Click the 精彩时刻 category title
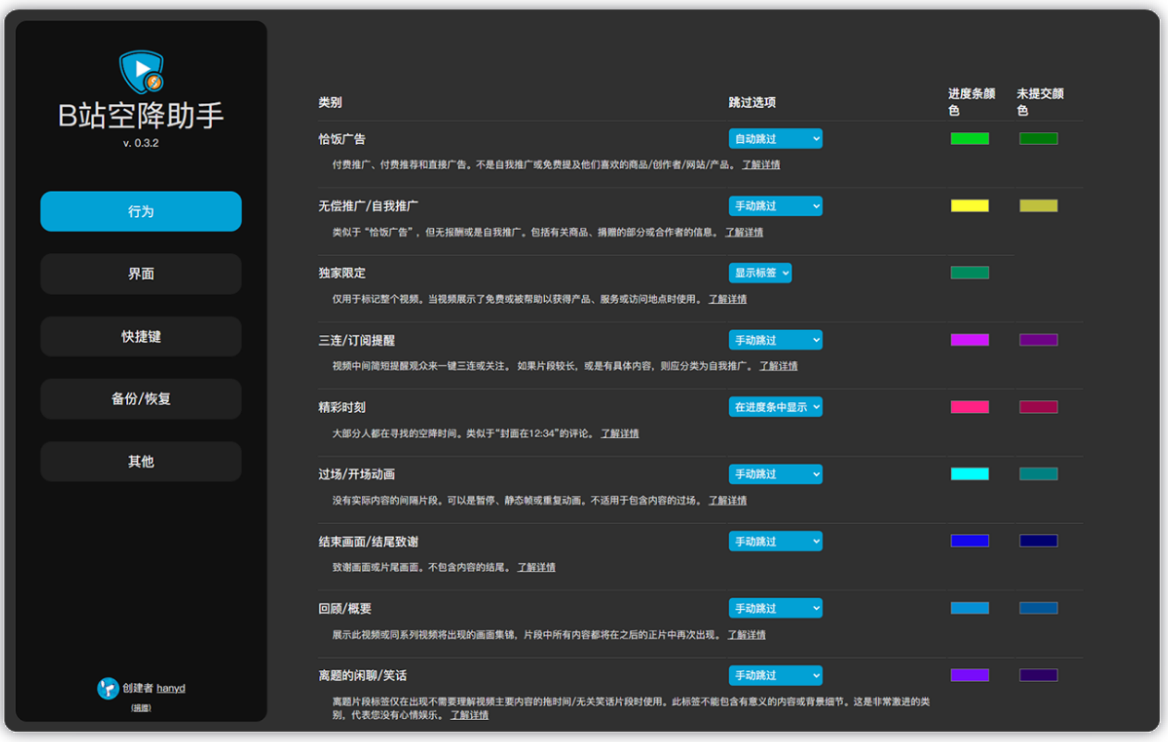Screen dimensions: 1168x742 (342, 407)
